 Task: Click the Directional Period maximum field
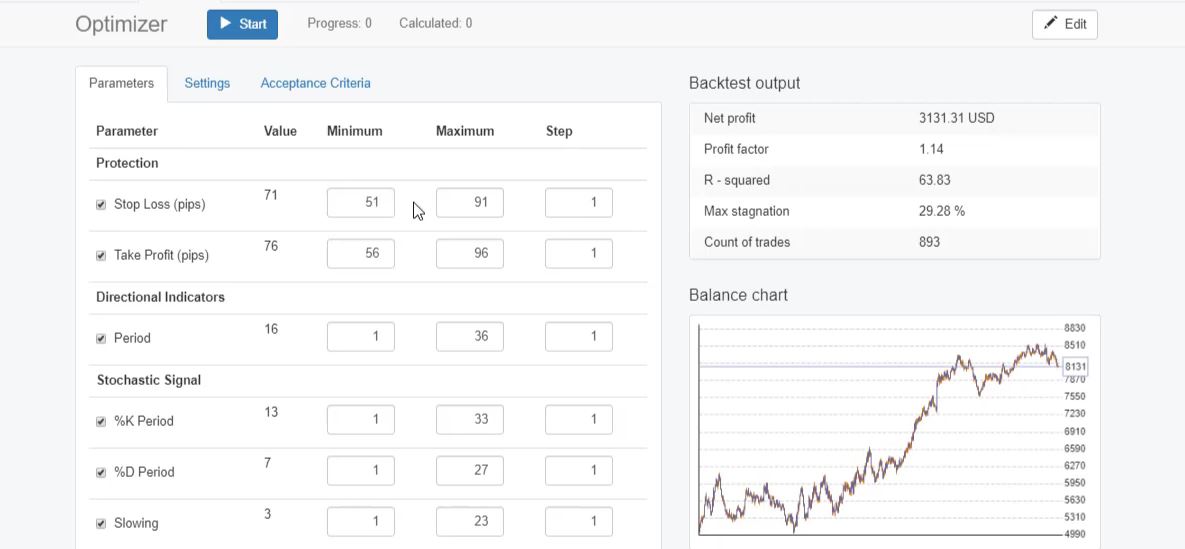tap(469, 337)
